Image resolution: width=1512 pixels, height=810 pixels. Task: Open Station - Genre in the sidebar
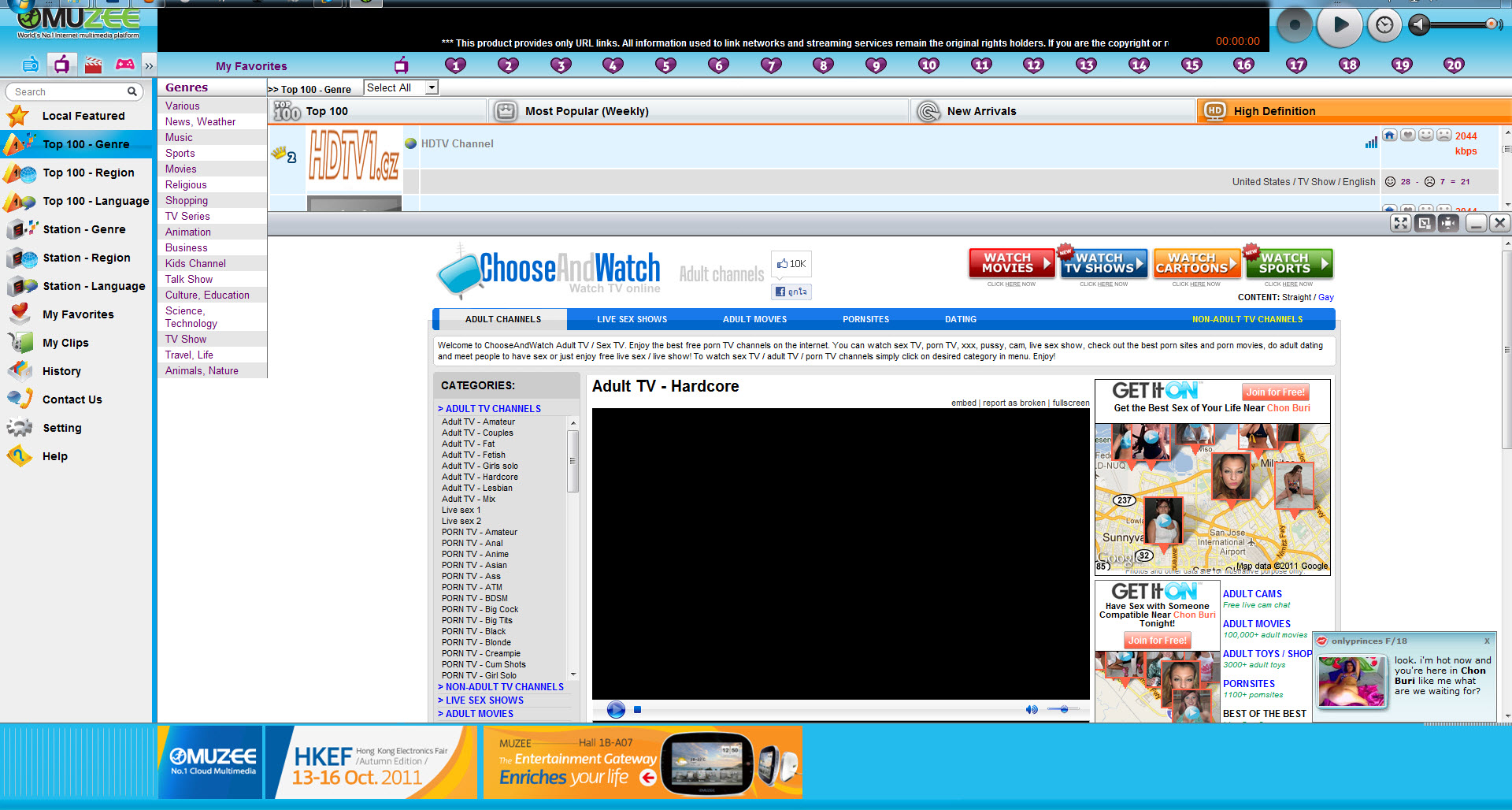(x=76, y=229)
